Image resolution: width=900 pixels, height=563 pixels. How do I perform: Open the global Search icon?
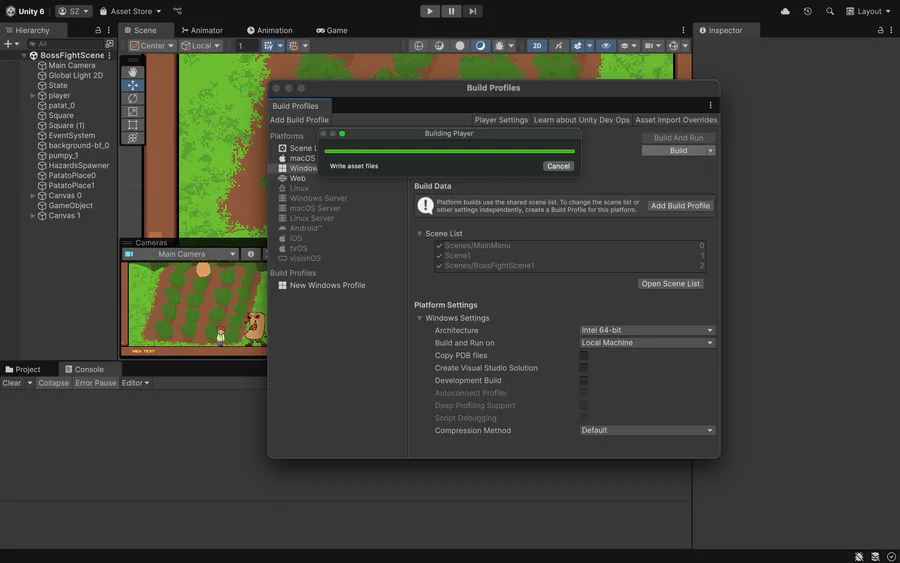tap(830, 11)
